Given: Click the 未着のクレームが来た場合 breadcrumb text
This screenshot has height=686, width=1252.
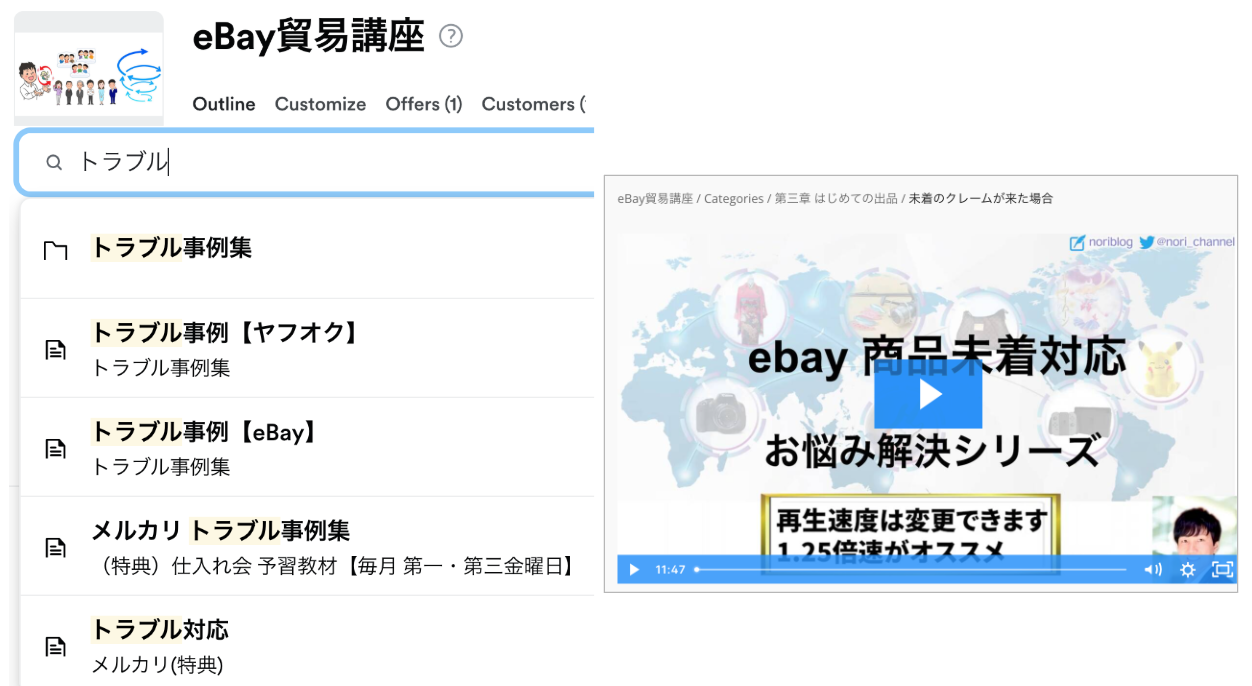Looking at the screenshot, I should 980,198.
